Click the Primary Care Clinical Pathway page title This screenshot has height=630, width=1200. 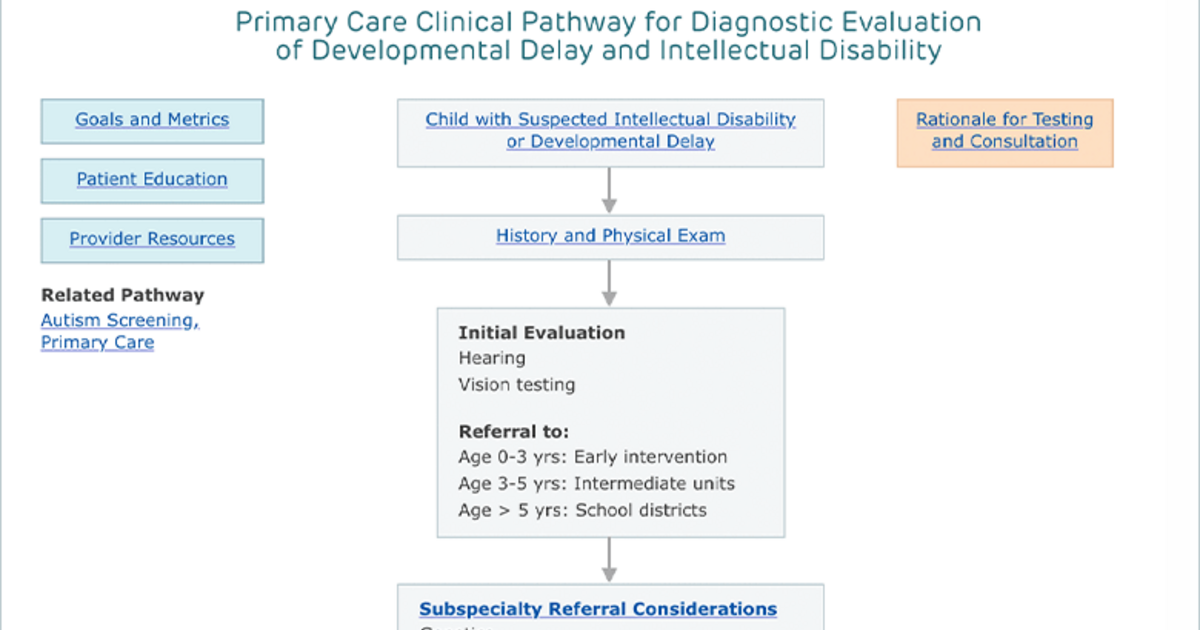click(609, 36)
